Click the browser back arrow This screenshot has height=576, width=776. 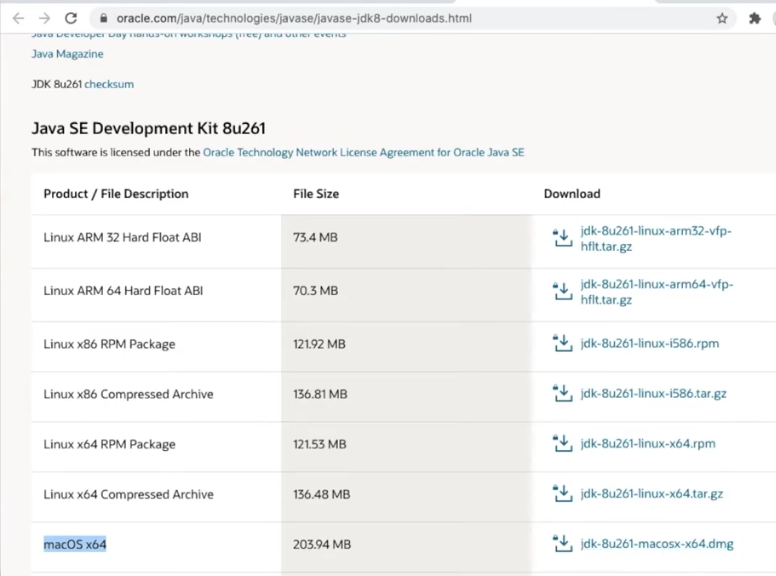click(x=18, y=18)
